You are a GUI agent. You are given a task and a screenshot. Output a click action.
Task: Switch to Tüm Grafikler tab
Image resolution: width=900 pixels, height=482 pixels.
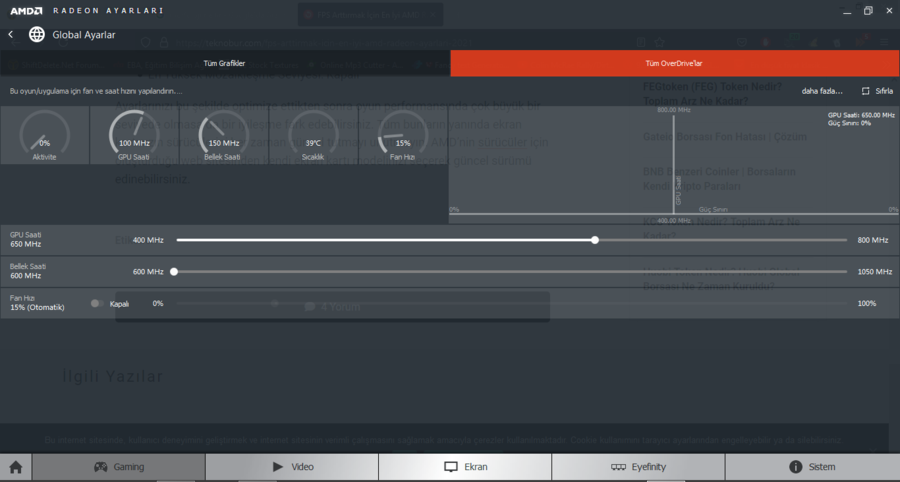coord(224,63)
